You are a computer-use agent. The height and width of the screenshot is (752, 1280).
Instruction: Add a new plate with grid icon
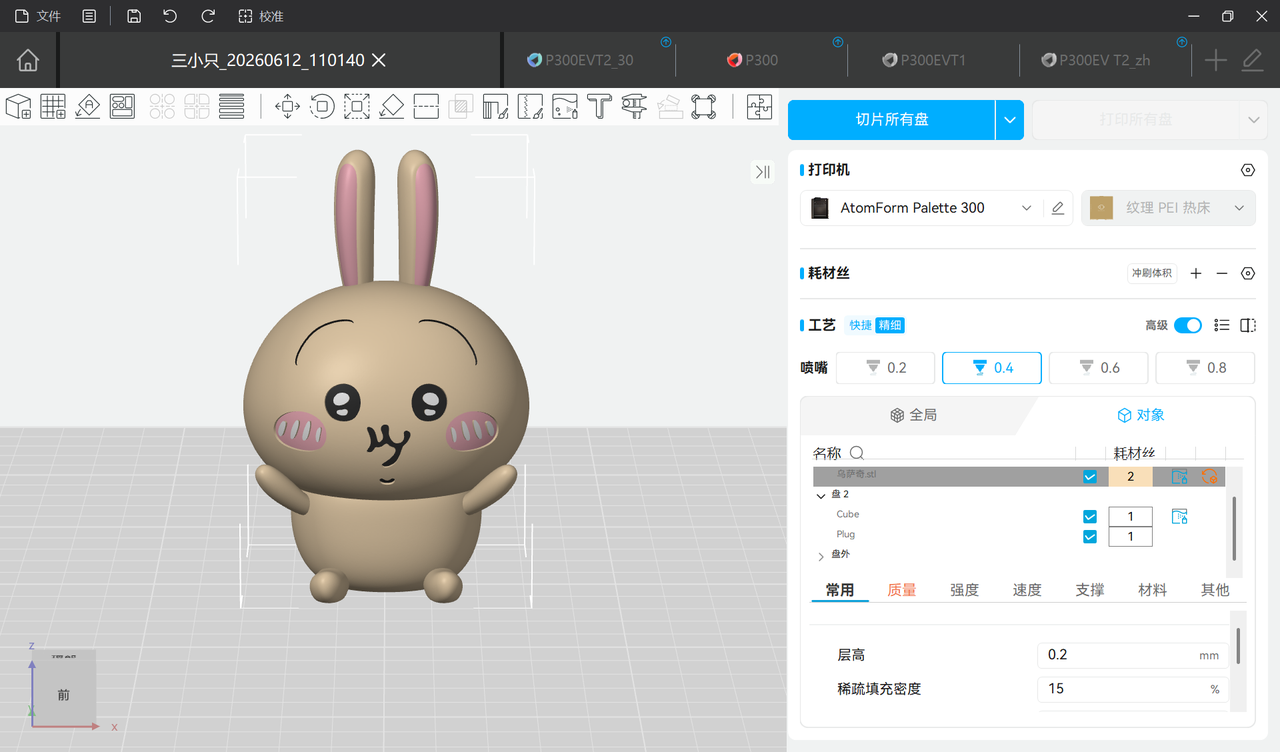point(53,106)
